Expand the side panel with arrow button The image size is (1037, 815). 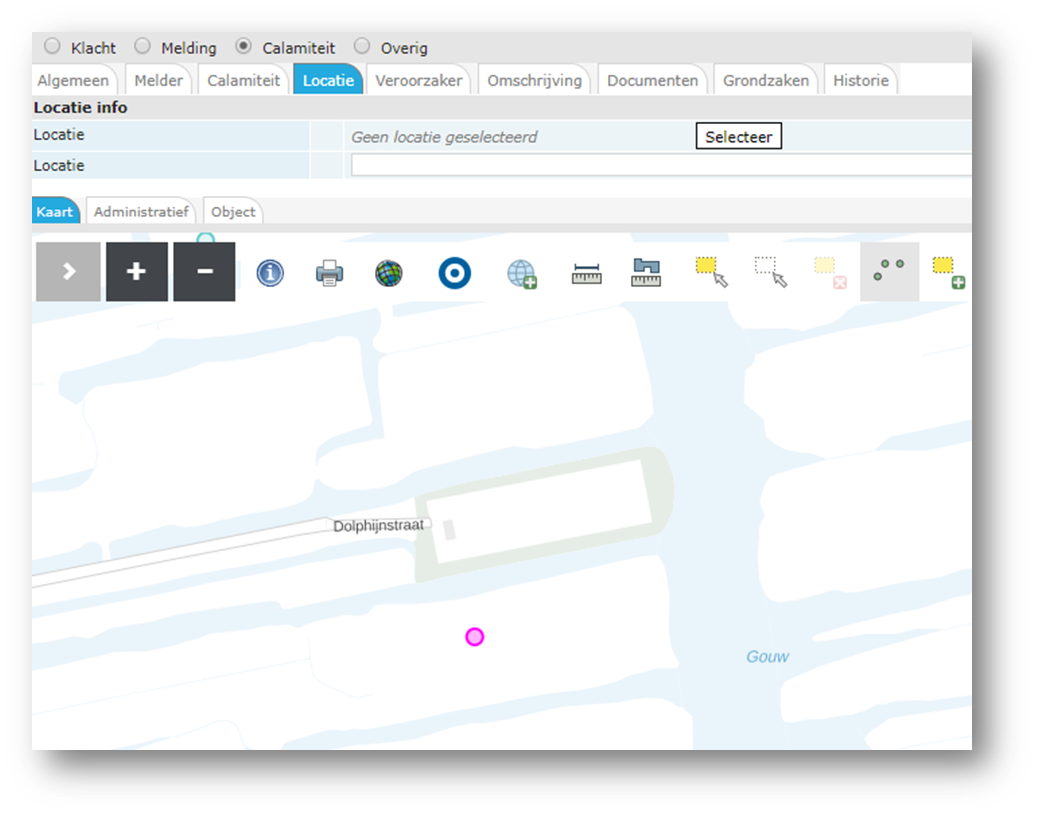68,272
